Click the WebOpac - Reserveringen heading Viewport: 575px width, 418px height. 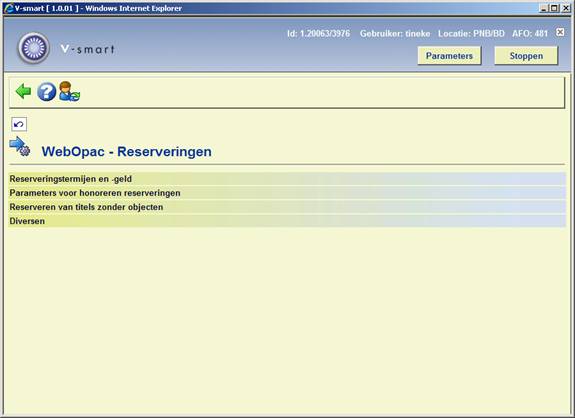coord(127,151)
